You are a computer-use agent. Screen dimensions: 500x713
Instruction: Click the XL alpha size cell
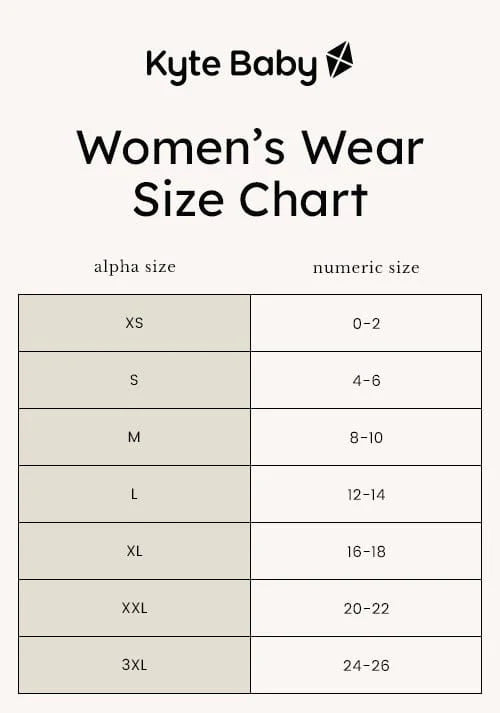coord(135,551)
